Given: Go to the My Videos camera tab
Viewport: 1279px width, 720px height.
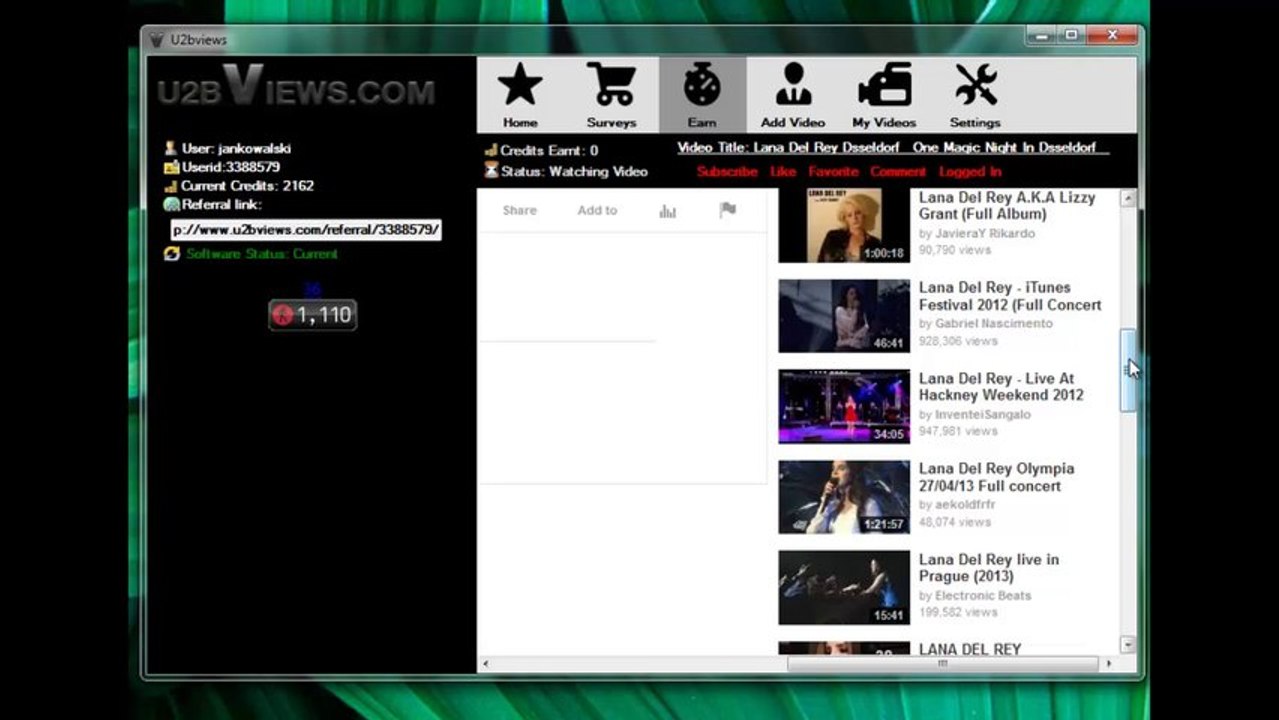Looking at the screenshot, I should coord(884,95).
